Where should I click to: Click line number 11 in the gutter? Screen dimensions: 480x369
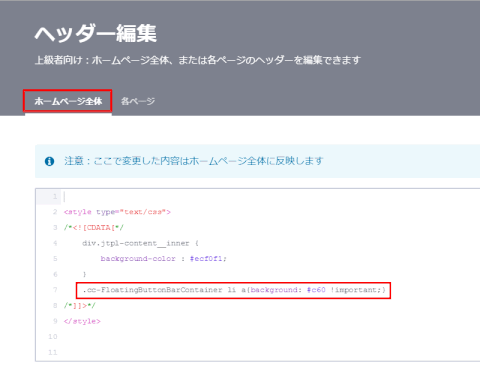(x=53, y=352)
